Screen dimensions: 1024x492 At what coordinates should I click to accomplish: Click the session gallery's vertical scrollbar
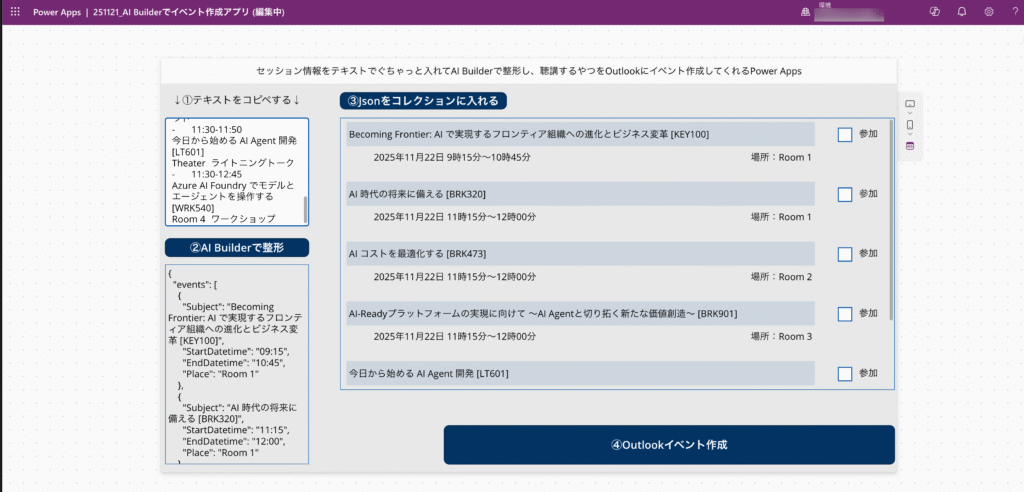891,230
